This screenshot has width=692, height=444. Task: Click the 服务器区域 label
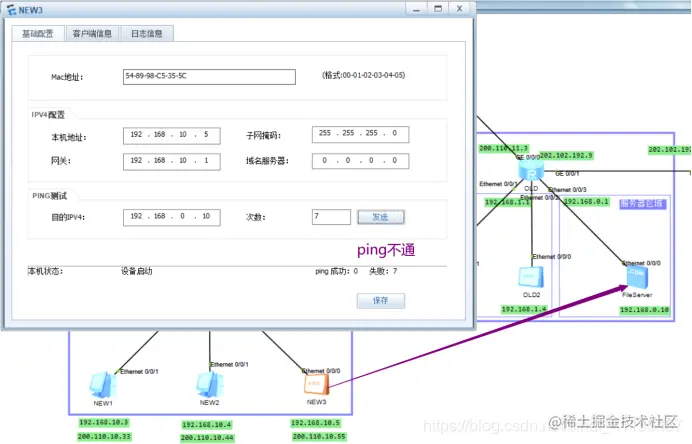click(643, 204)
